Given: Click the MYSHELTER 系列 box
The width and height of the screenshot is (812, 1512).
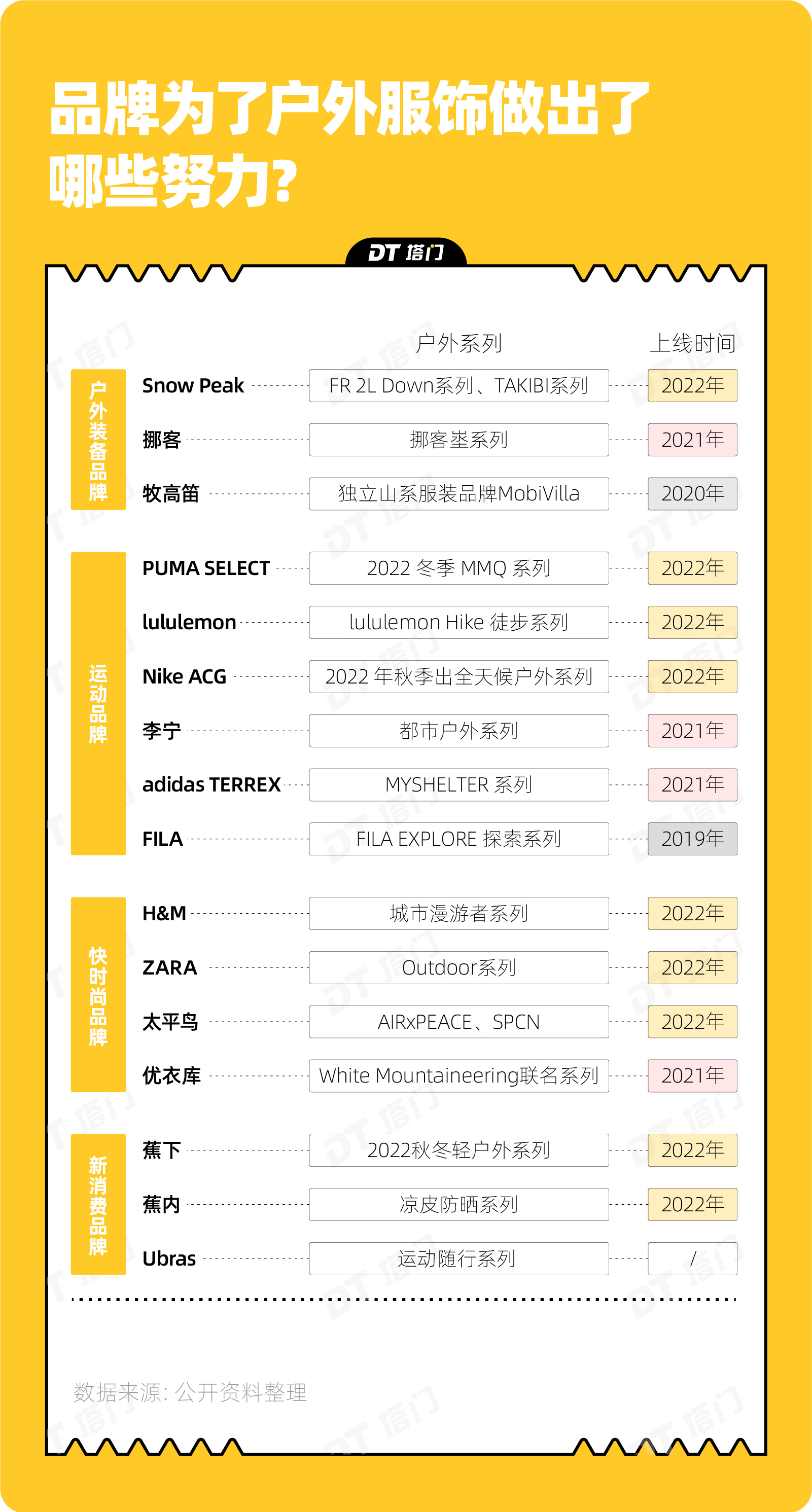Looking at the screenshot, I should coord(458,785).
